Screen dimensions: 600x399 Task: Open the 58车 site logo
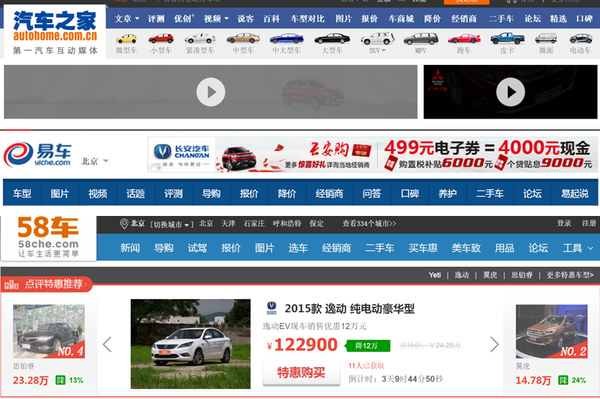pyautogui.click(x=48, y=237)
